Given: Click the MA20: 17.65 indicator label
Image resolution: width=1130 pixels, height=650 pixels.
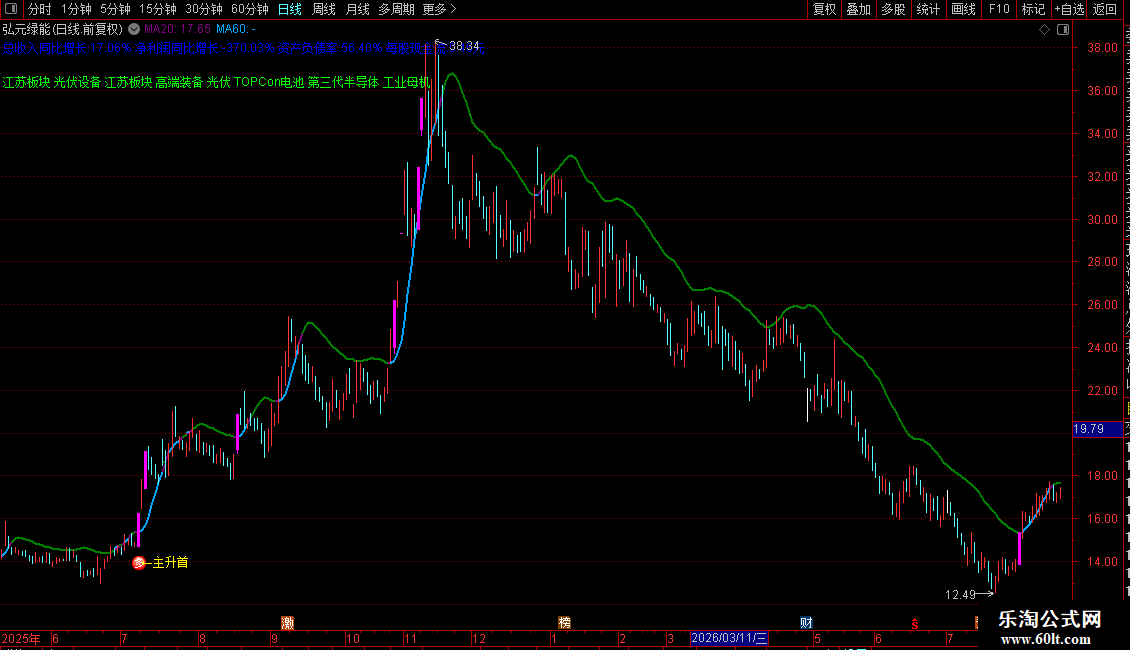Looking at the screenshot, I should [x=177, y=30].
